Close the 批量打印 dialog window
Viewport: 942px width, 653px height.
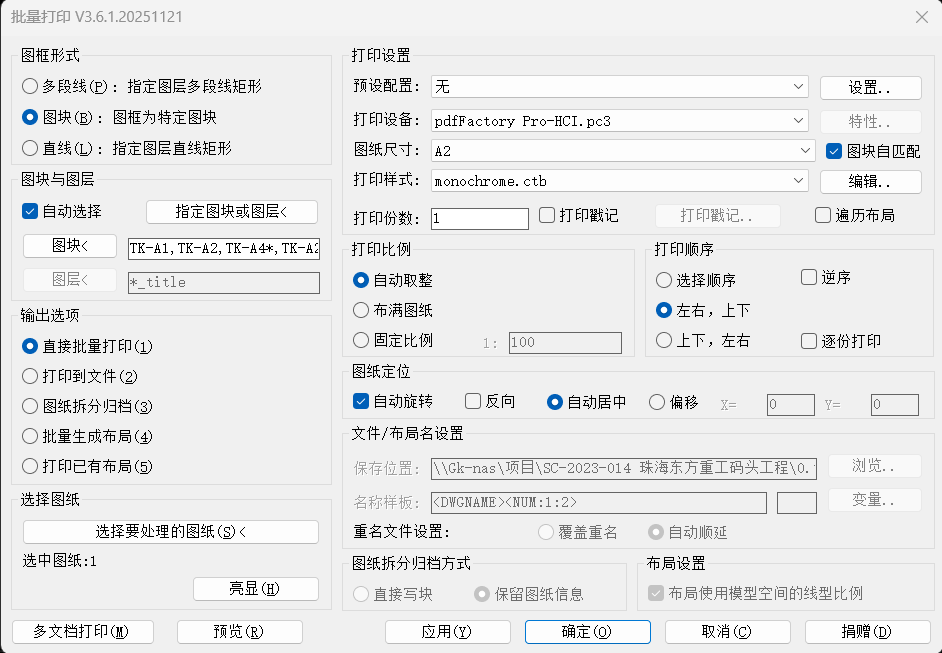[921, 17]
